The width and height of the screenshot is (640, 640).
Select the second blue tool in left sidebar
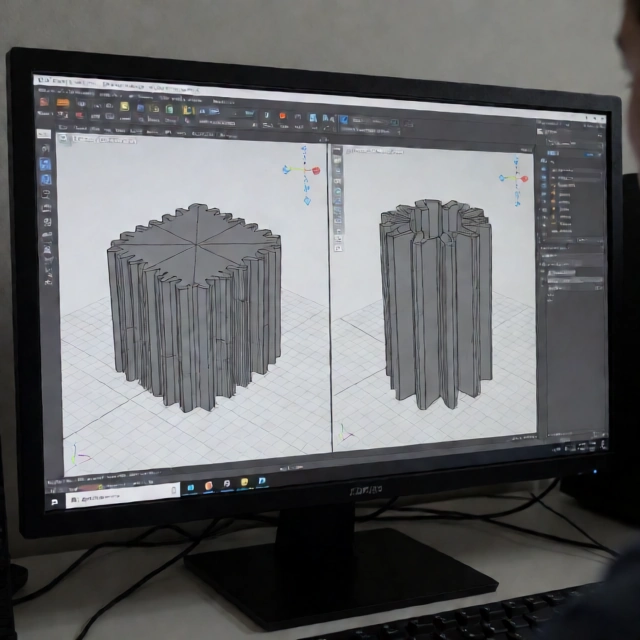[46, 180]
